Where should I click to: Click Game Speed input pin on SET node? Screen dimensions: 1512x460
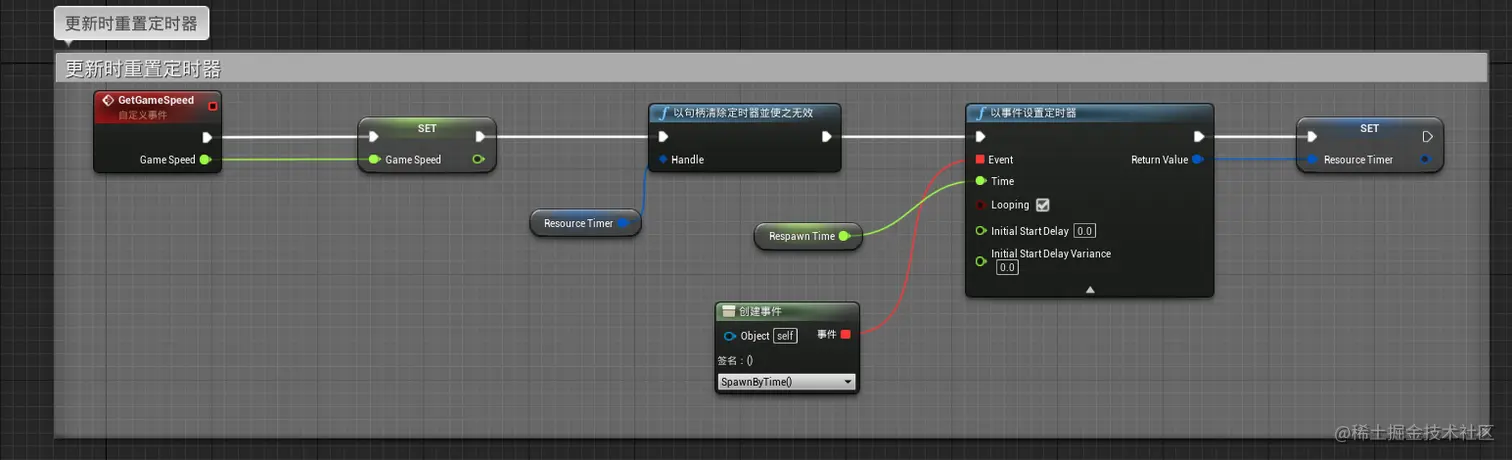tap(374, 159)
